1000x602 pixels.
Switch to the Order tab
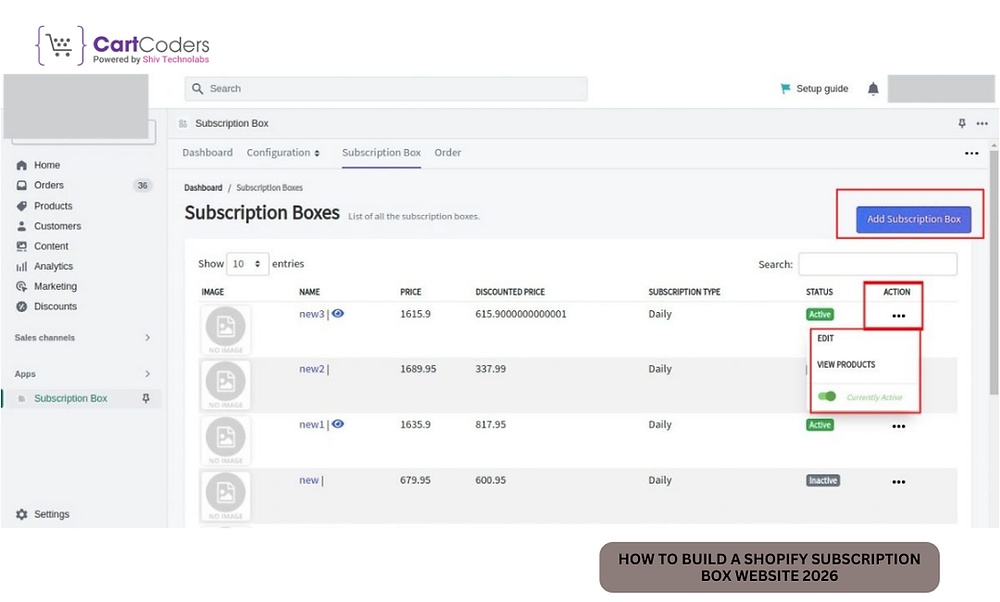[x=447, y=153]
